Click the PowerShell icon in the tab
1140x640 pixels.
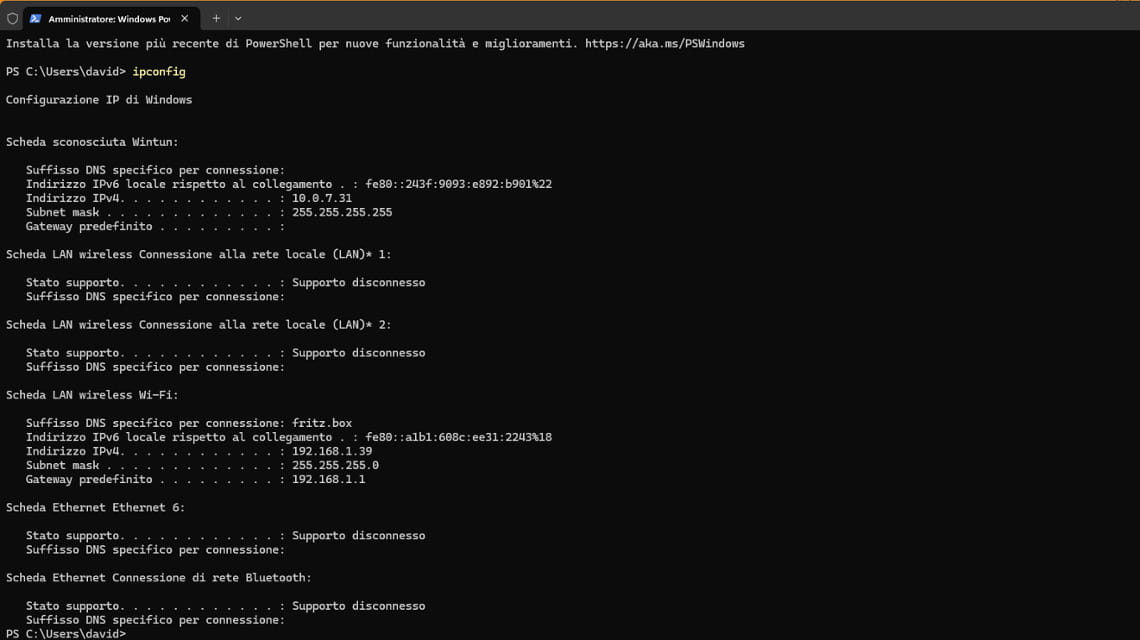point(35,19)
